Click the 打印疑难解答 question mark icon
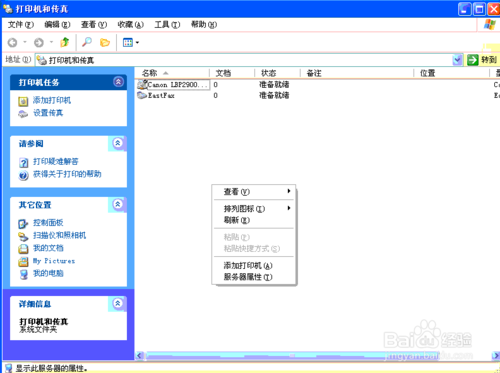Image resolution: width=500 pixels, height=373 pixels. click(x=23, y=163)
